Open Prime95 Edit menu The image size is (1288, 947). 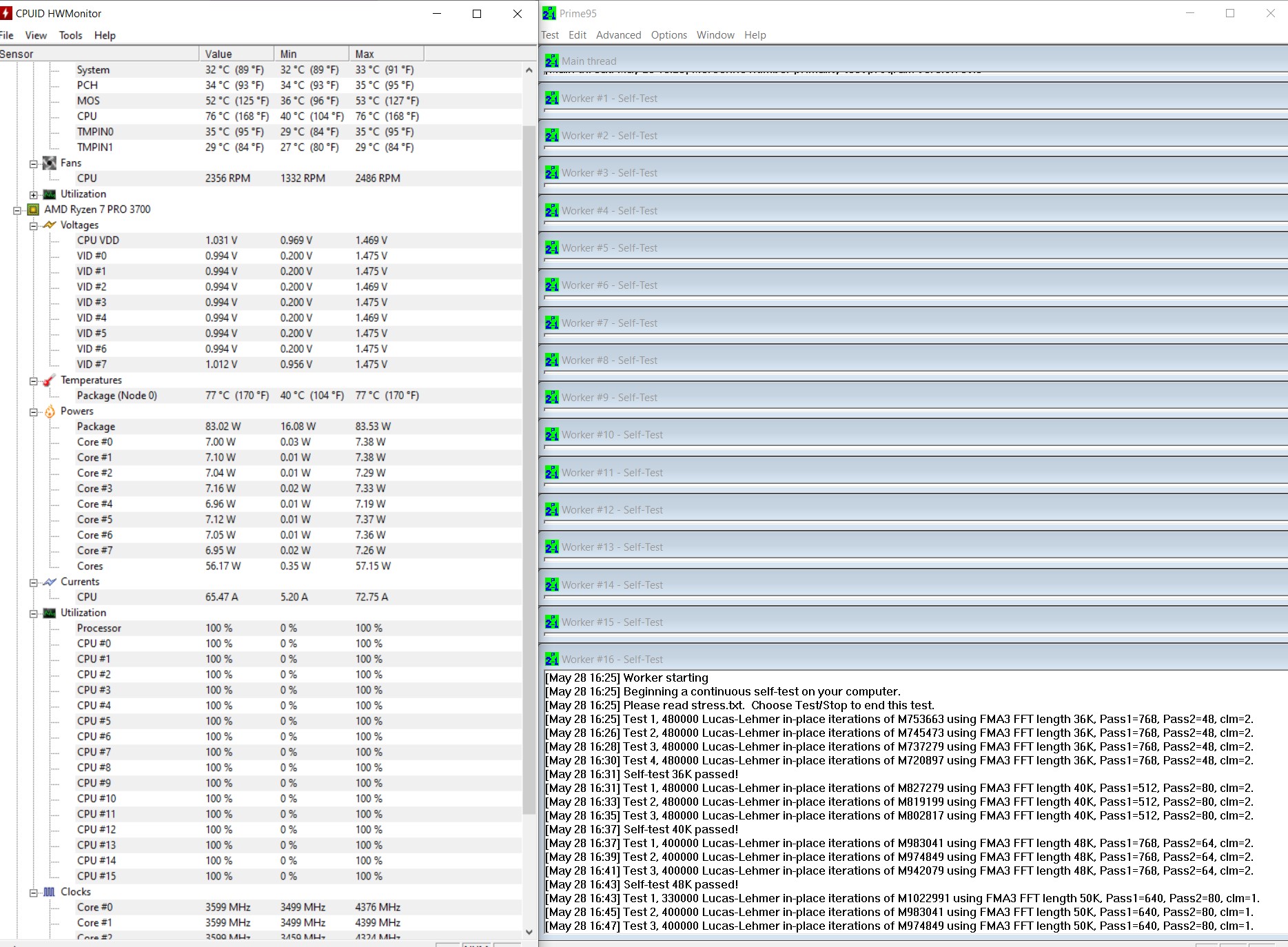(577, 35)
